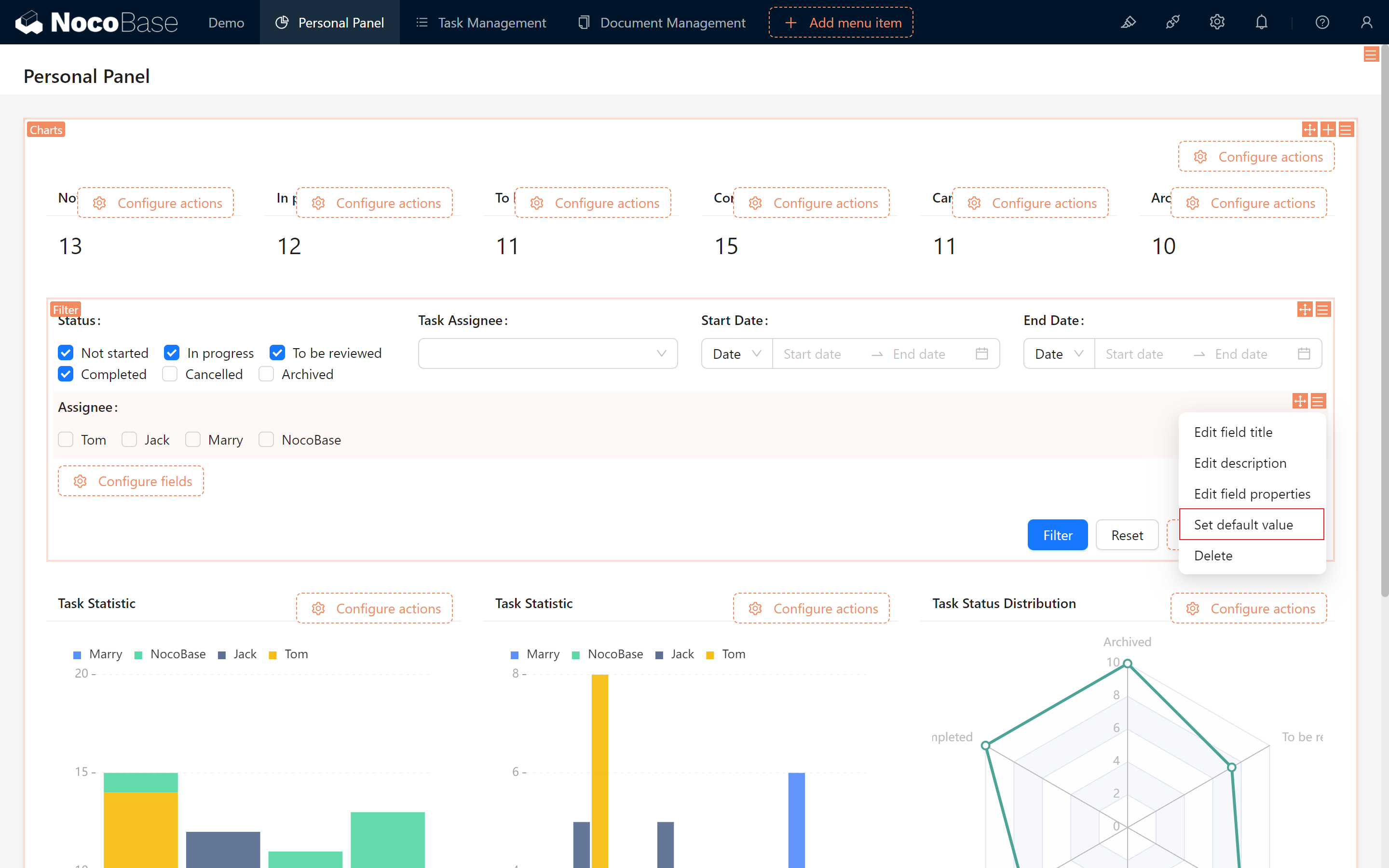Click the Task Management list icon
Screen dimensions: 1389x868
422,22
